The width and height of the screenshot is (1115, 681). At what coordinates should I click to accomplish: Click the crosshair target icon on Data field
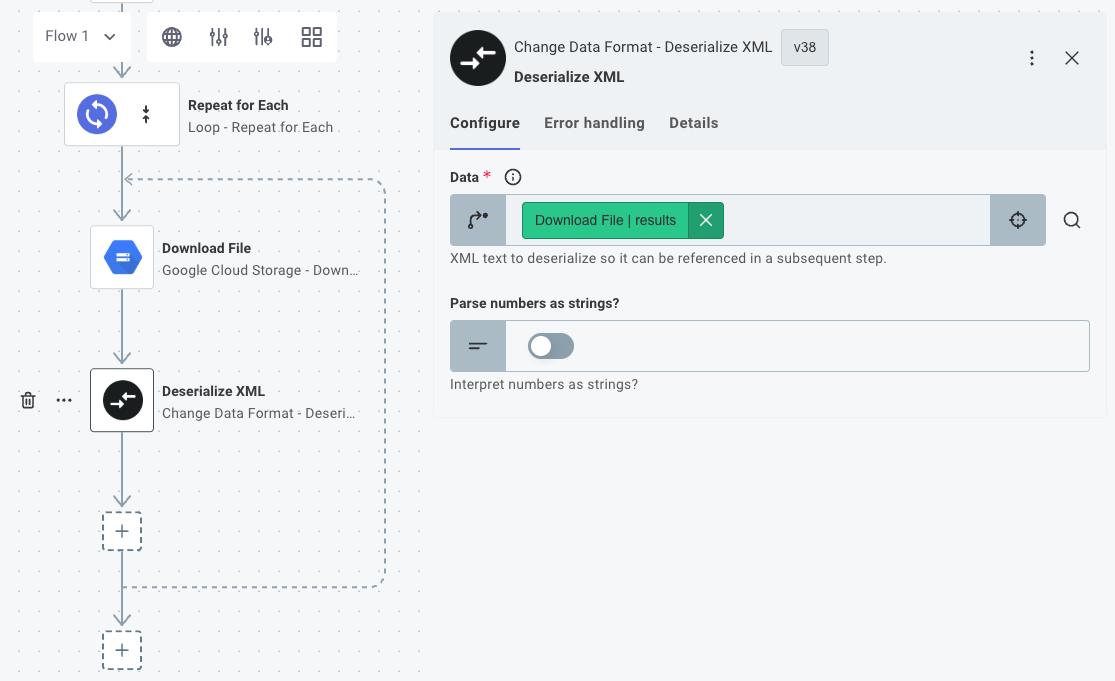[x=1017, y=219]
